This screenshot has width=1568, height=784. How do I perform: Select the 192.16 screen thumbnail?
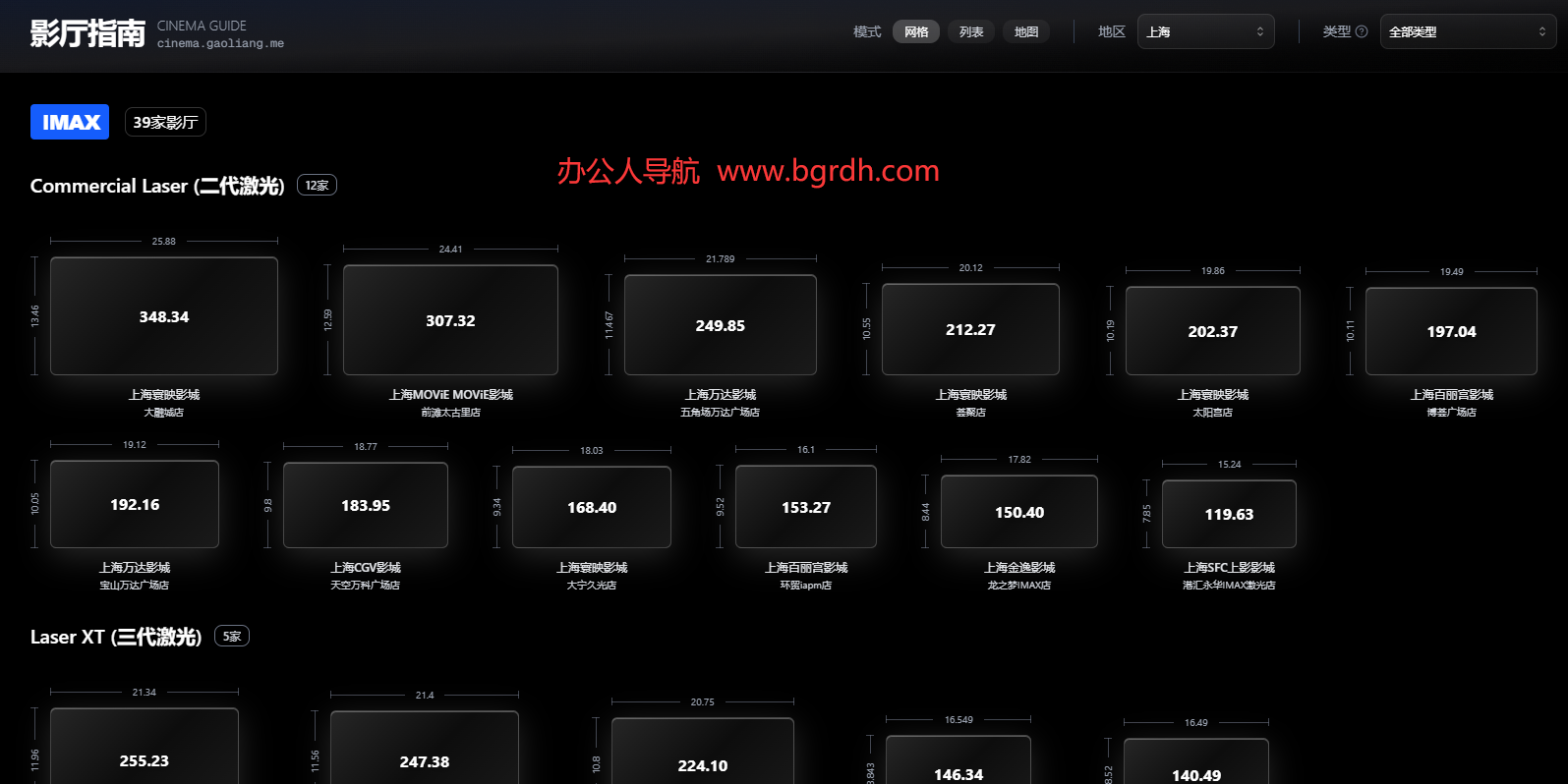(x=135, y=504)
